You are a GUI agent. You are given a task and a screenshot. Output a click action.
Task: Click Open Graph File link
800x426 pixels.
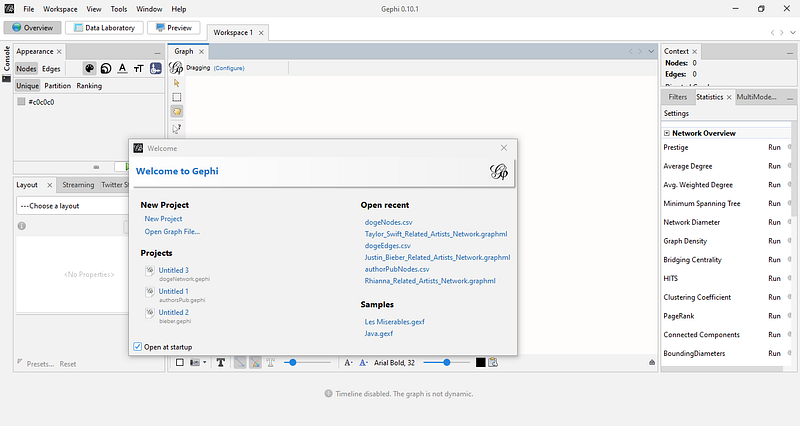coord(172,232)
